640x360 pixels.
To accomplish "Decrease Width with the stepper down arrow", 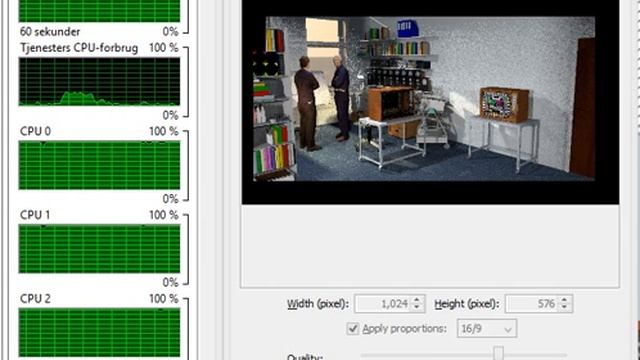I will (417, 307).
